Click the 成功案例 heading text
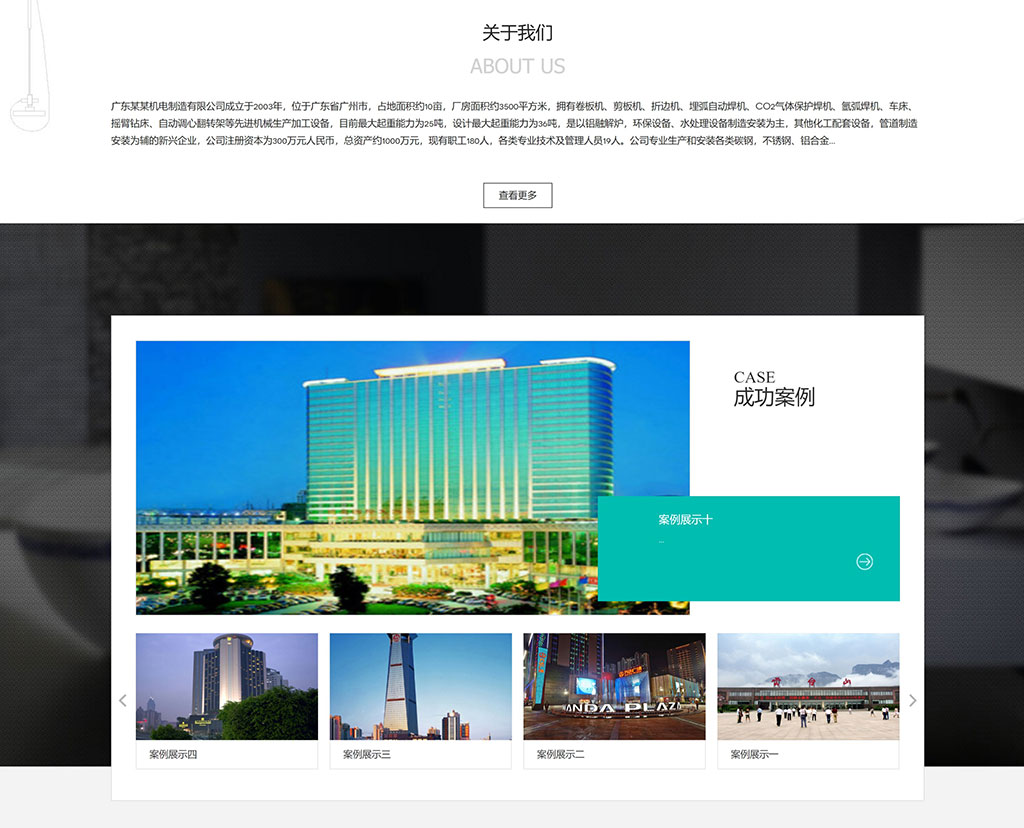The image size is (1024, 828). click(774, 397)
